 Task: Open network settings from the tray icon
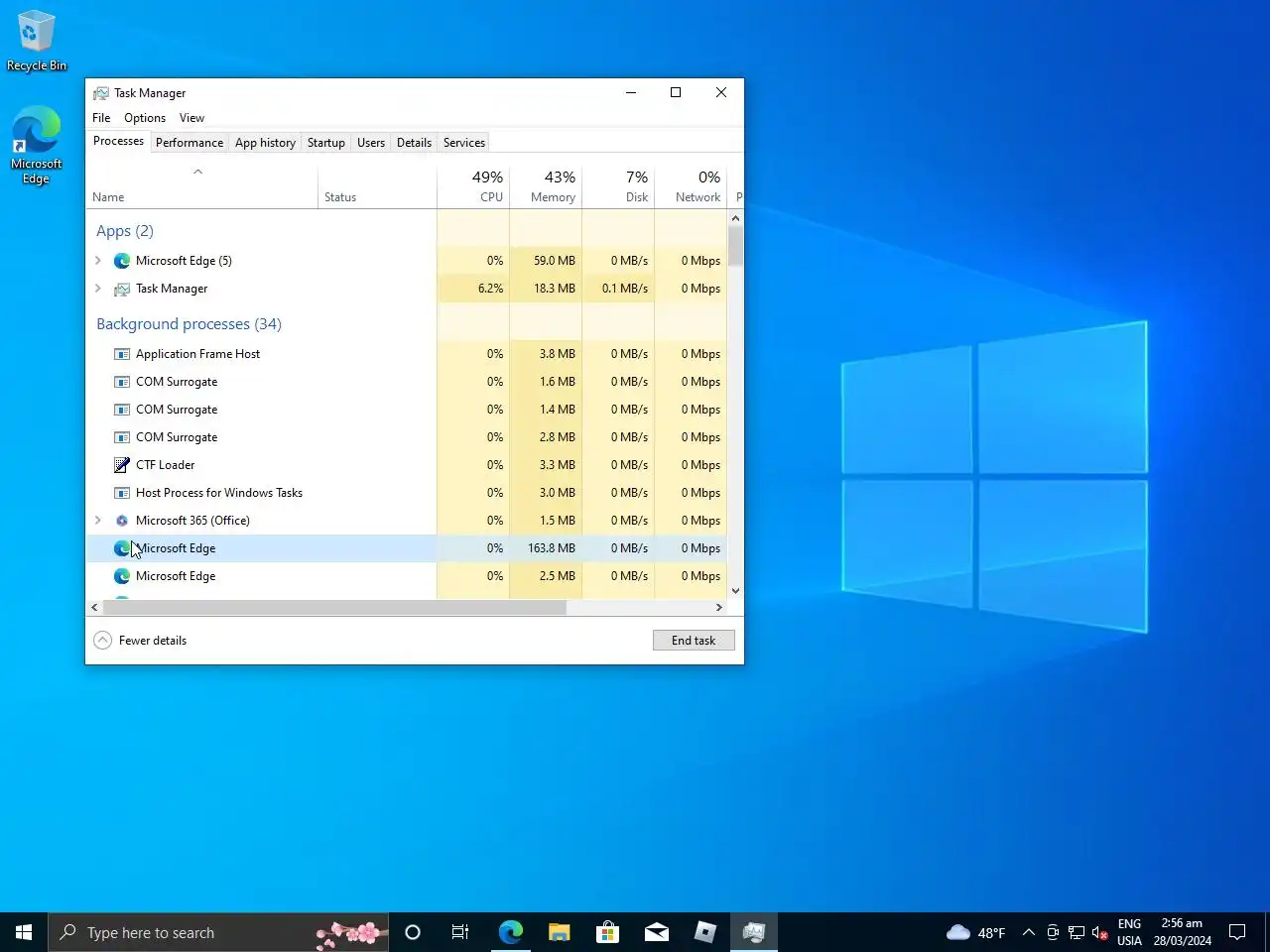(1077, 932)
